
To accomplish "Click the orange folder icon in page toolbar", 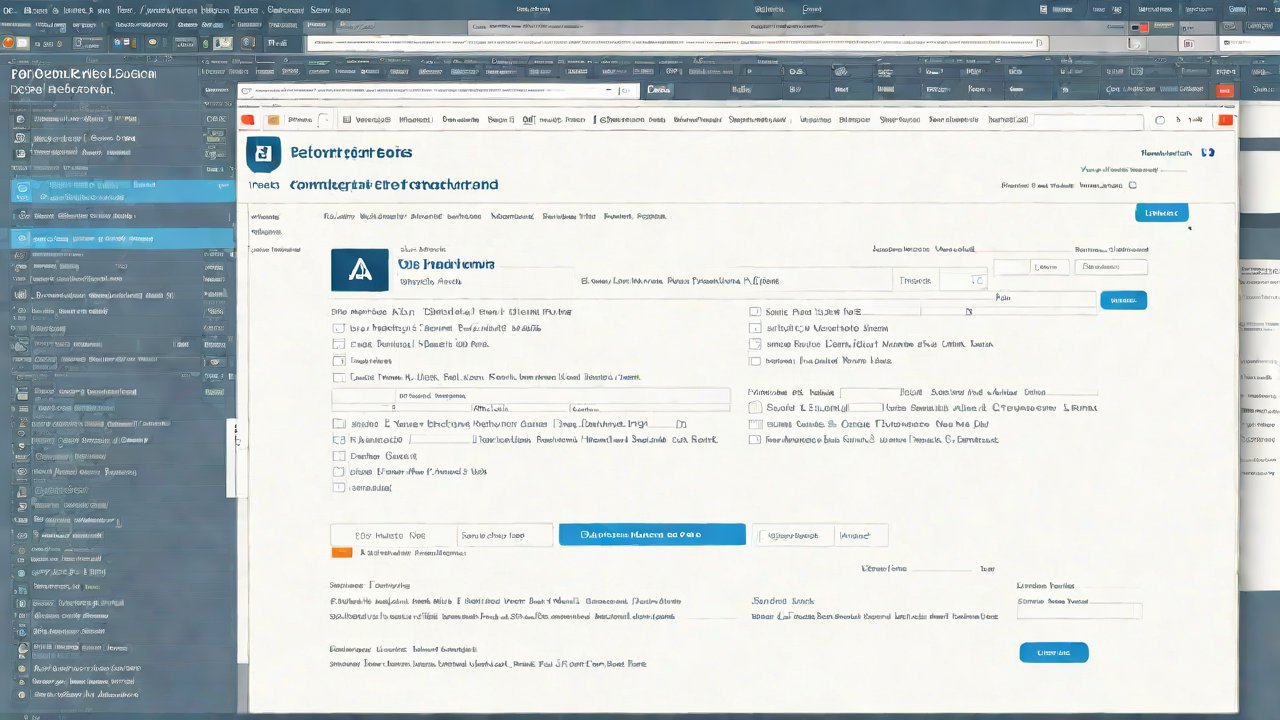I will (272, 121).
